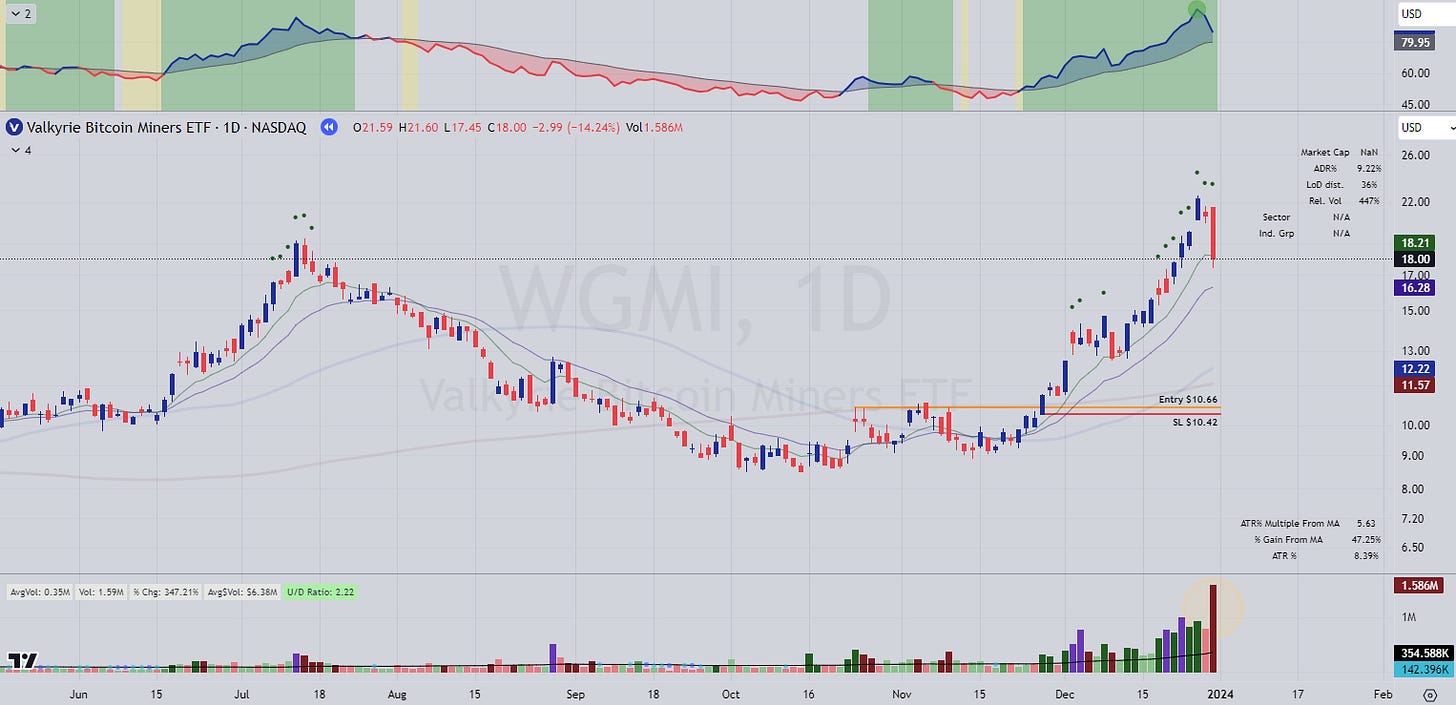This screenshot has height=705, width=1456.
Task: Click the Market Cap NaN row
Action: click(1340, 152)
